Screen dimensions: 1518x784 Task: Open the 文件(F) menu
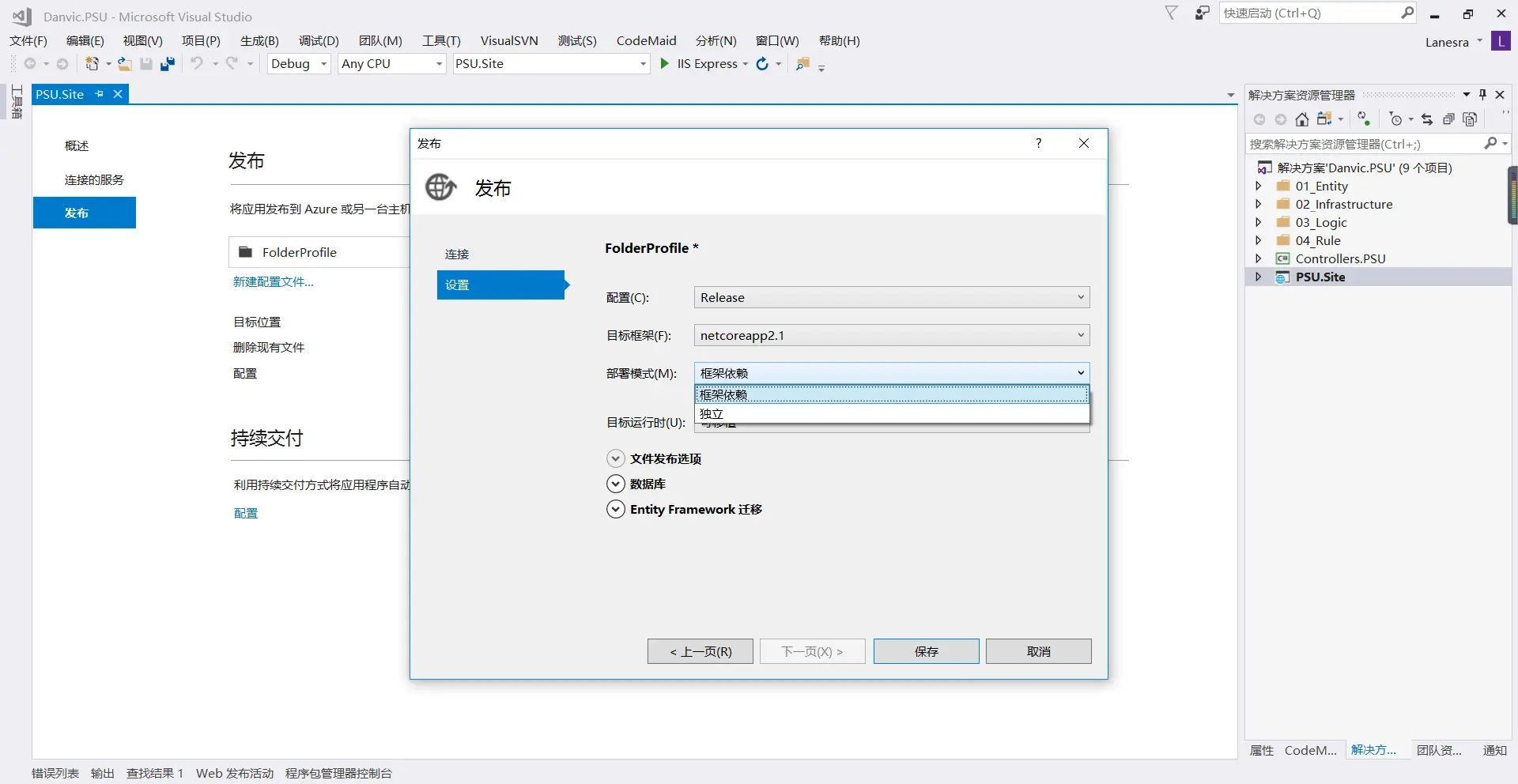pyautogui.click(x=28, y=41)
